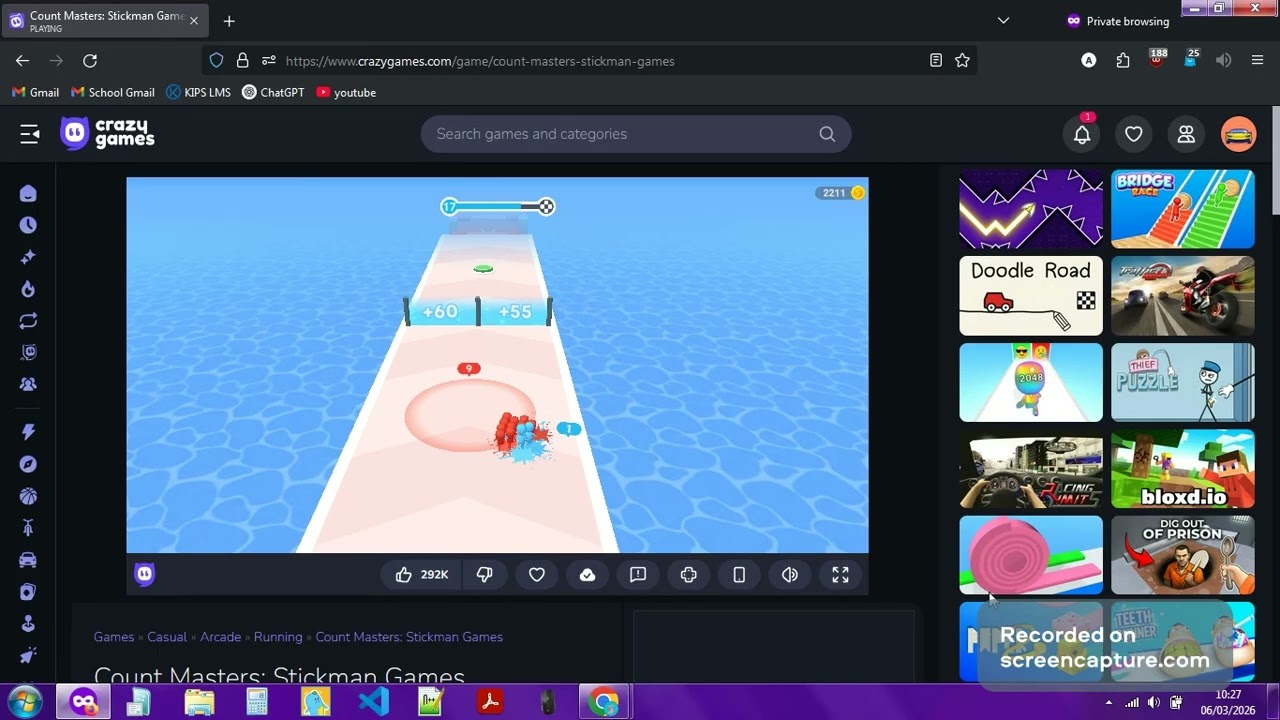
Task: Open action lightning bolt category
Action: pos(28,432)
